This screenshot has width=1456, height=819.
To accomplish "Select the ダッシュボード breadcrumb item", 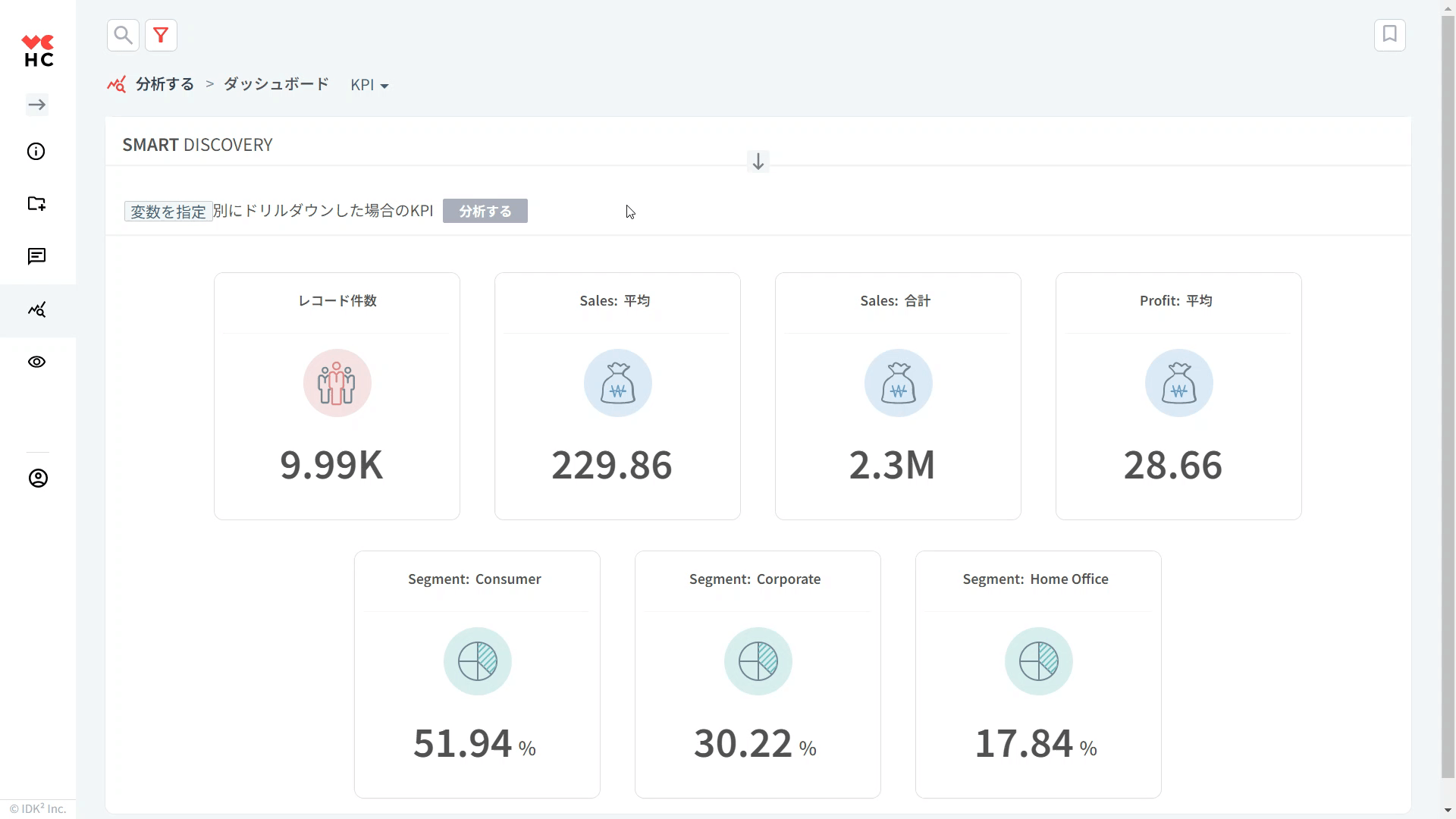I will click(x=276, y=84).
